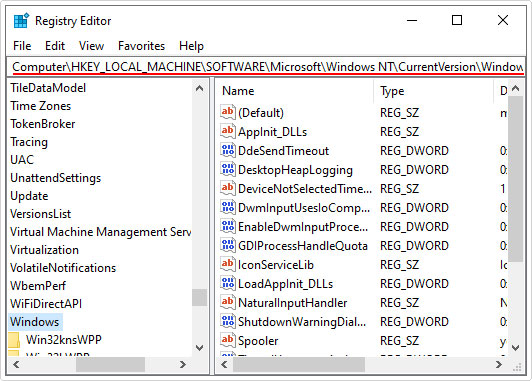The height and width of the screenshot is (381, 532).
Task: Click REG_DWORD type of DesktopHeapLogging row
Action: click(414, 170)
